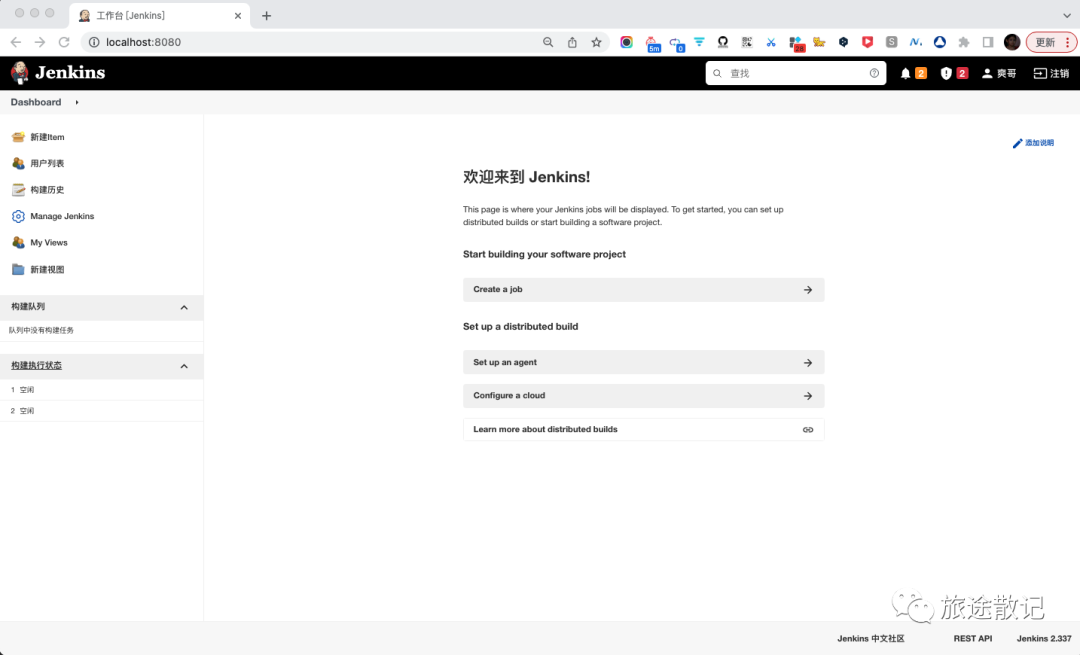Click the browser back arrow
The image size is (1080, 655).
[x=16, y=42]
